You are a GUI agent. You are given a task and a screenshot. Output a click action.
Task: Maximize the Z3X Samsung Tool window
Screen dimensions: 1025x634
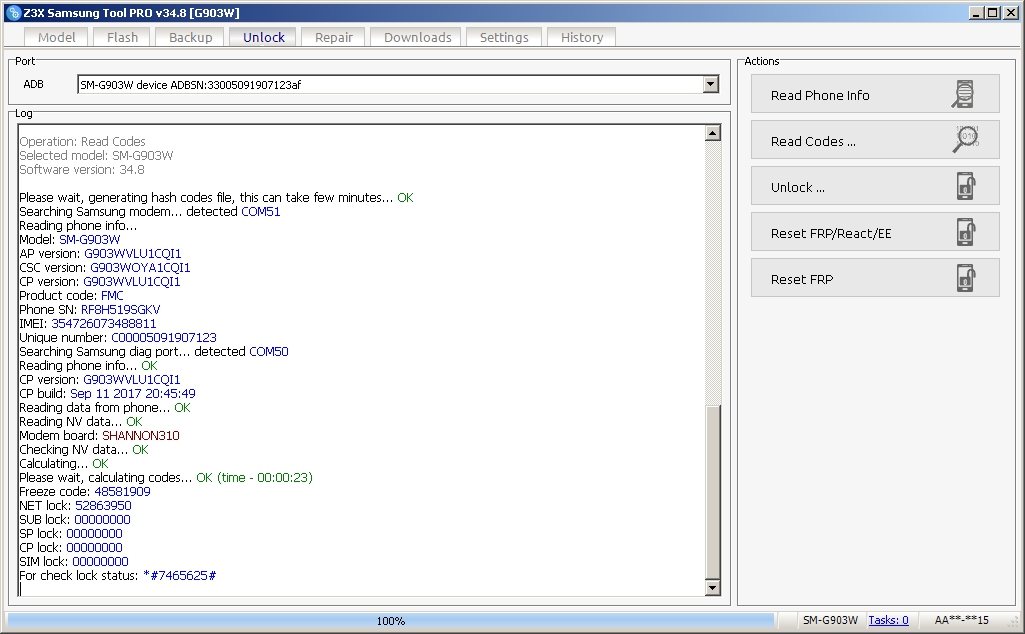coord(992,13)
